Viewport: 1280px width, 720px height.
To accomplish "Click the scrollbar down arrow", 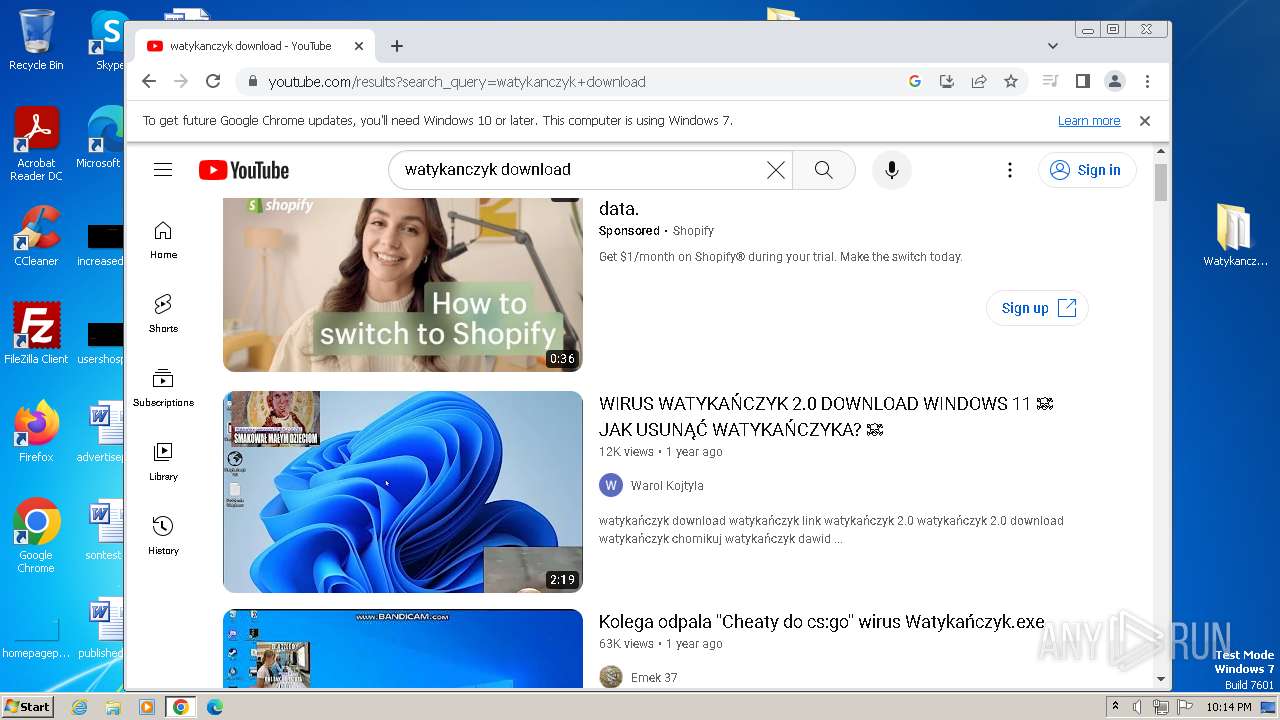I will tap(1161, 679).
